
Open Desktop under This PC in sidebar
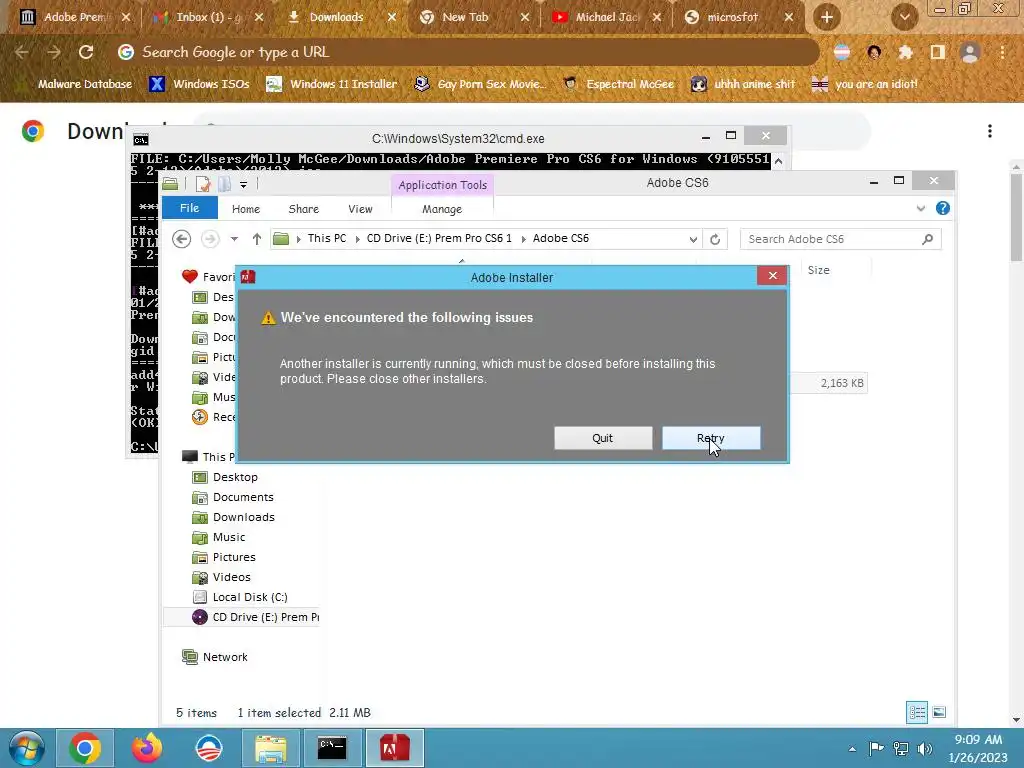(x=235, y=477)
